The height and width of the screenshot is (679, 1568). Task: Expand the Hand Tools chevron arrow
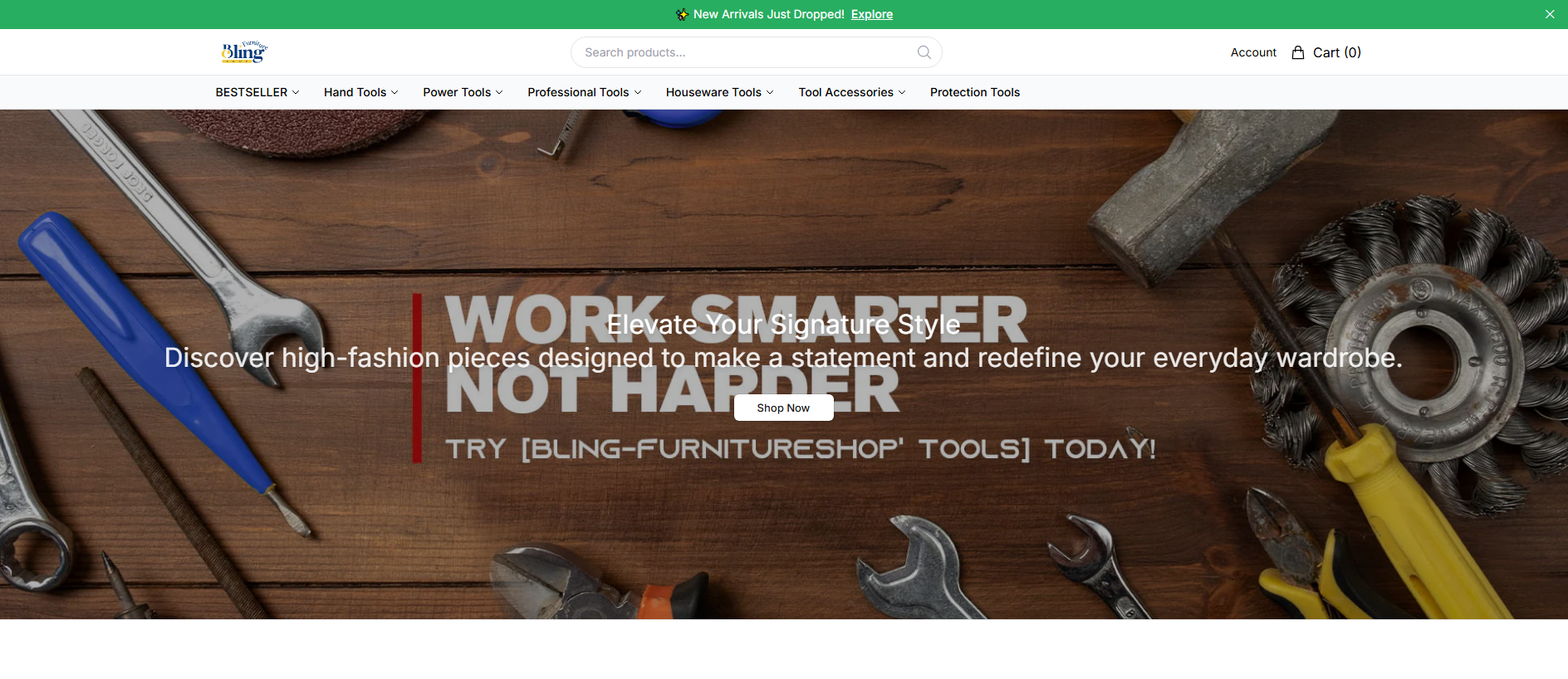[x=394, y=92]
